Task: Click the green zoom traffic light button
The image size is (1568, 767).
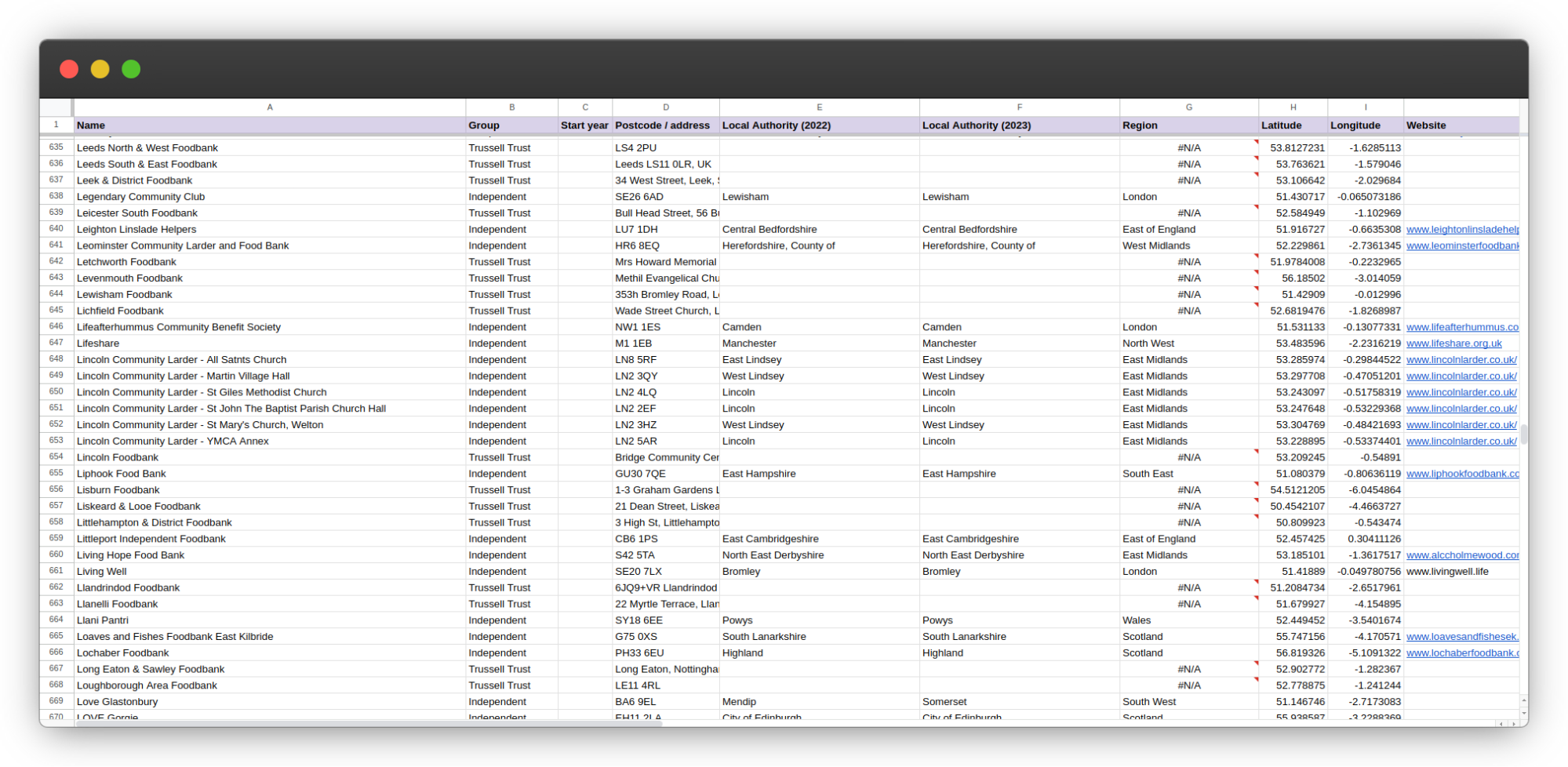Action: point(130,69)
